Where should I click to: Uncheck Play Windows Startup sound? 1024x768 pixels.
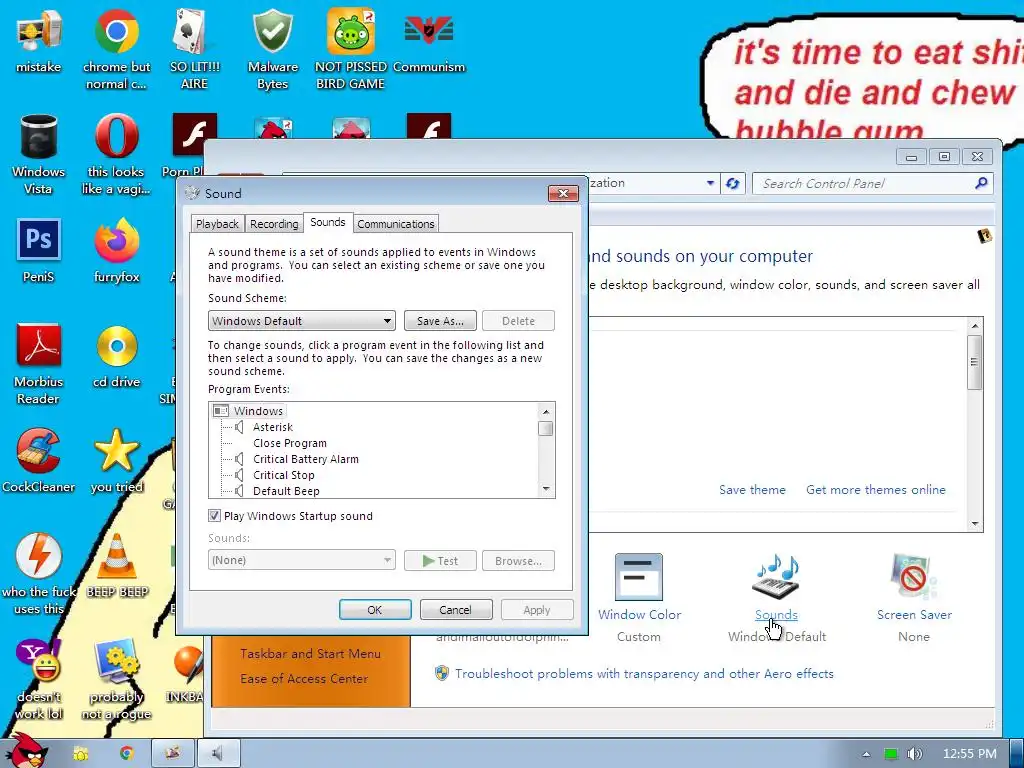[214, 516]
